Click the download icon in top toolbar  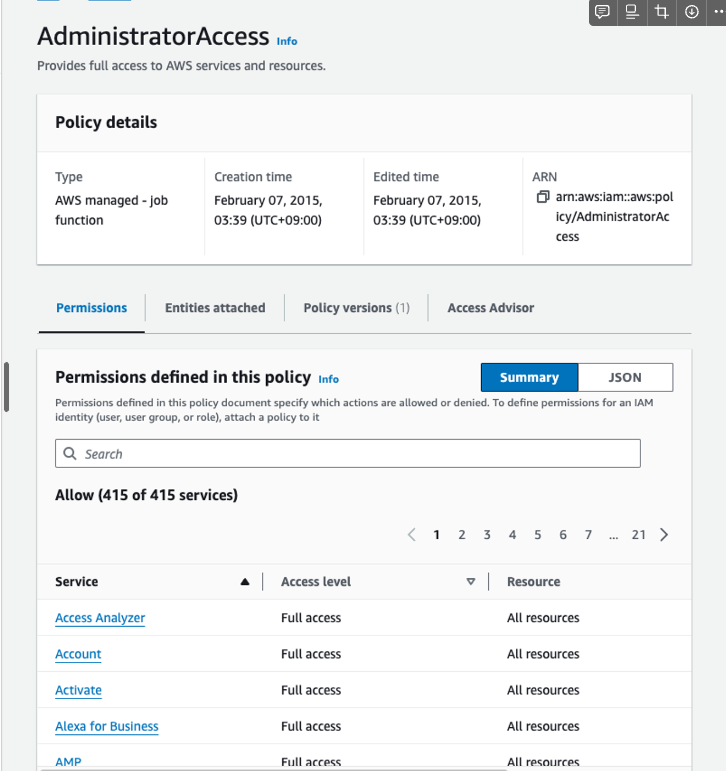[x=692, y=12]
